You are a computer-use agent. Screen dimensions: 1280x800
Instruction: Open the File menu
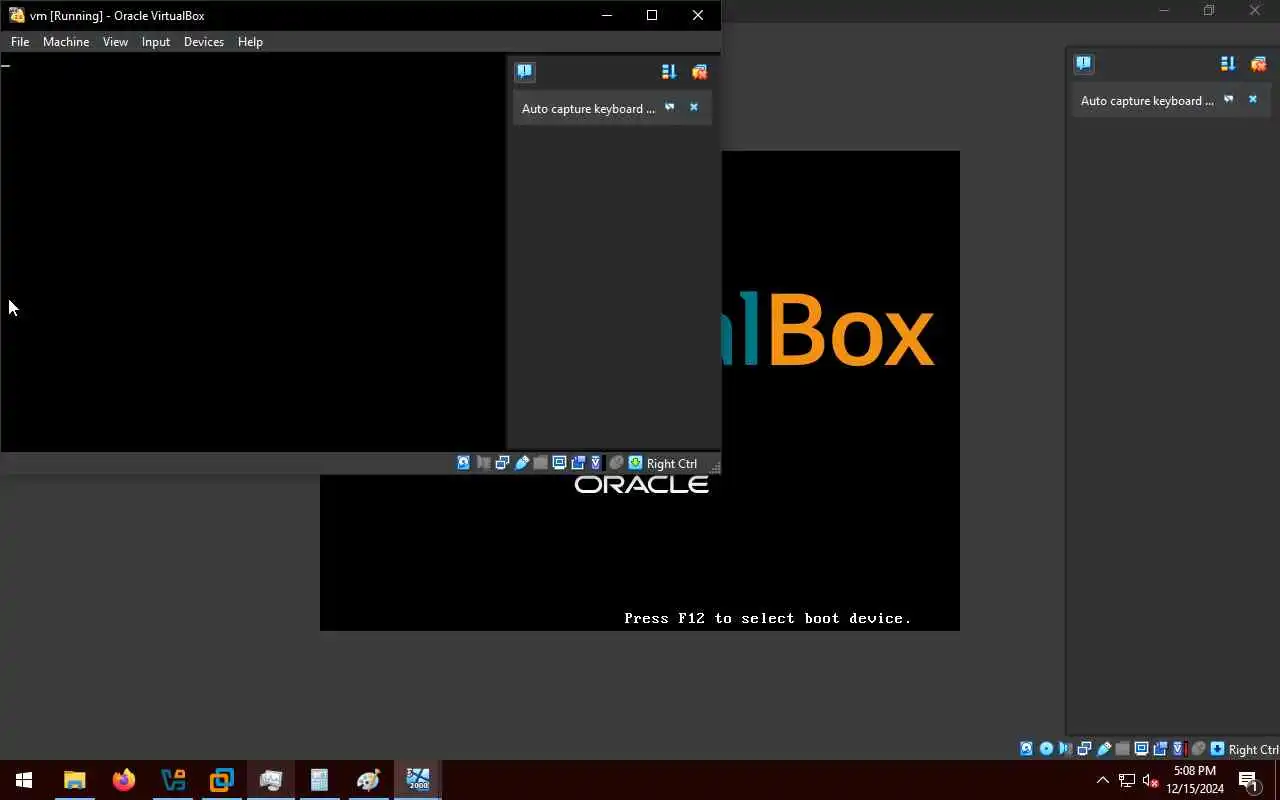[20, 42]
